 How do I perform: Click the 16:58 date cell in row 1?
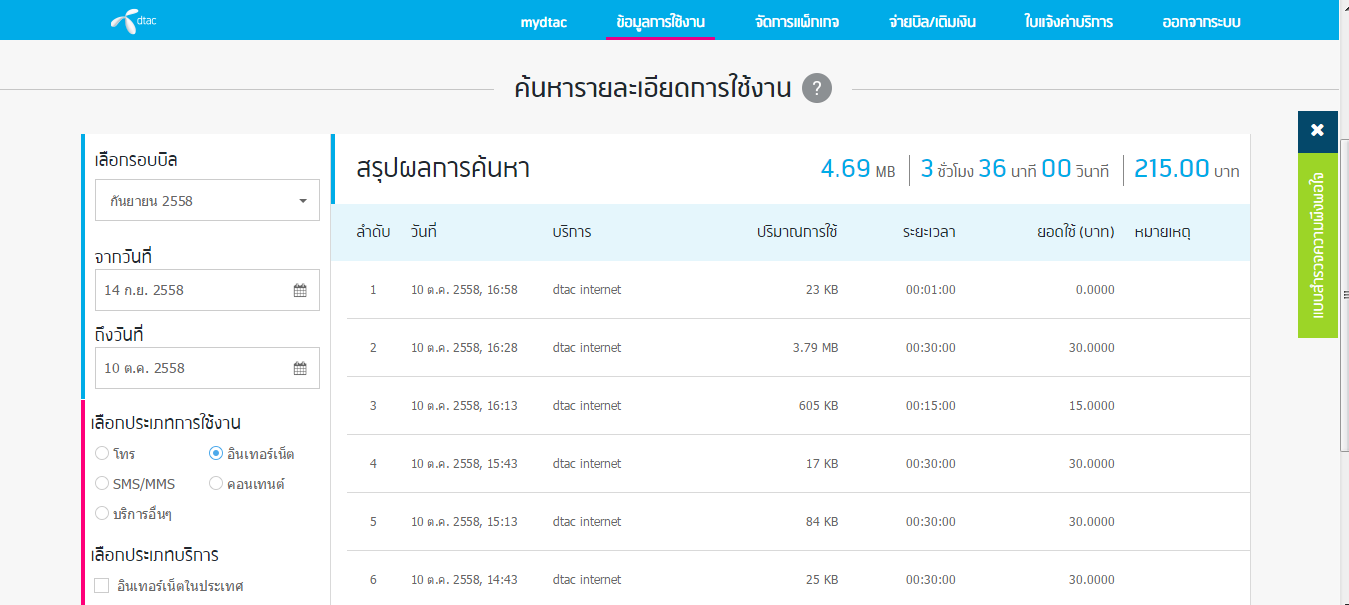click(x=464, y=290)
